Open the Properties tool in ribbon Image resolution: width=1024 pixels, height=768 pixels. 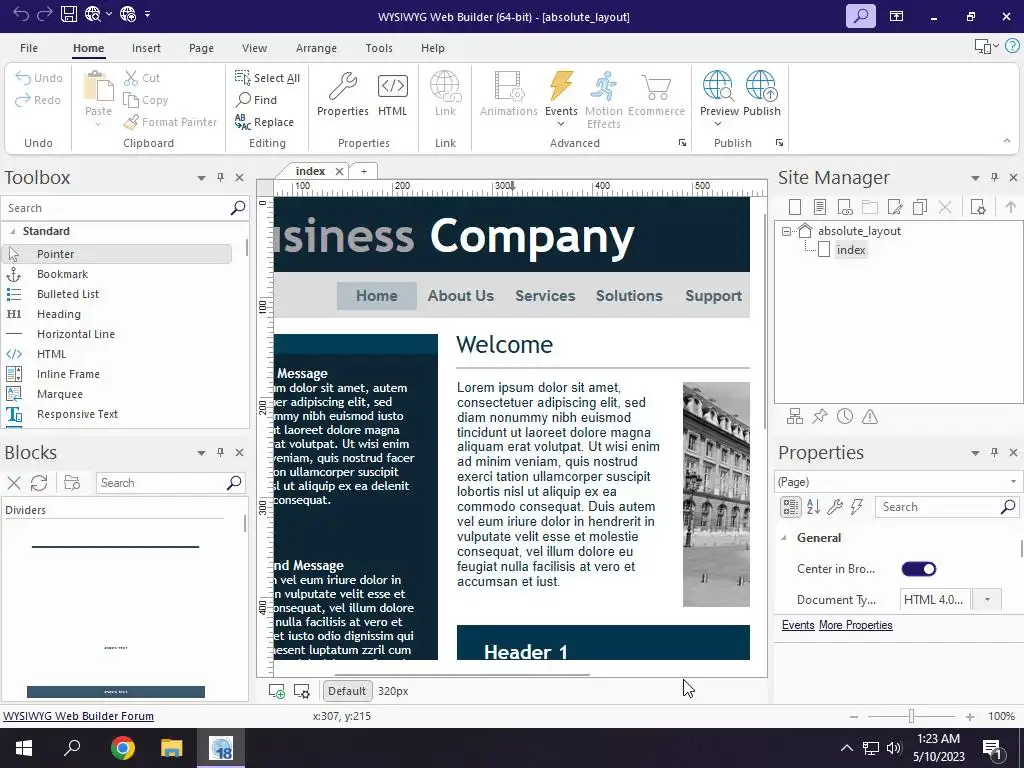pos(342,95)
